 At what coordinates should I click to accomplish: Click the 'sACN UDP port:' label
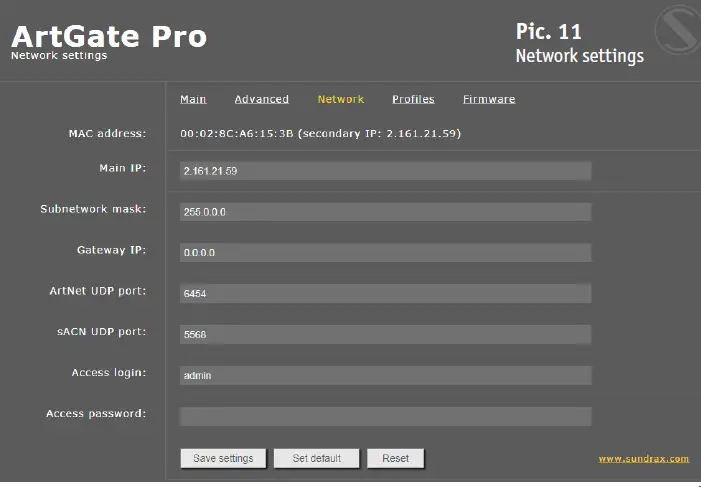(101, 332)
